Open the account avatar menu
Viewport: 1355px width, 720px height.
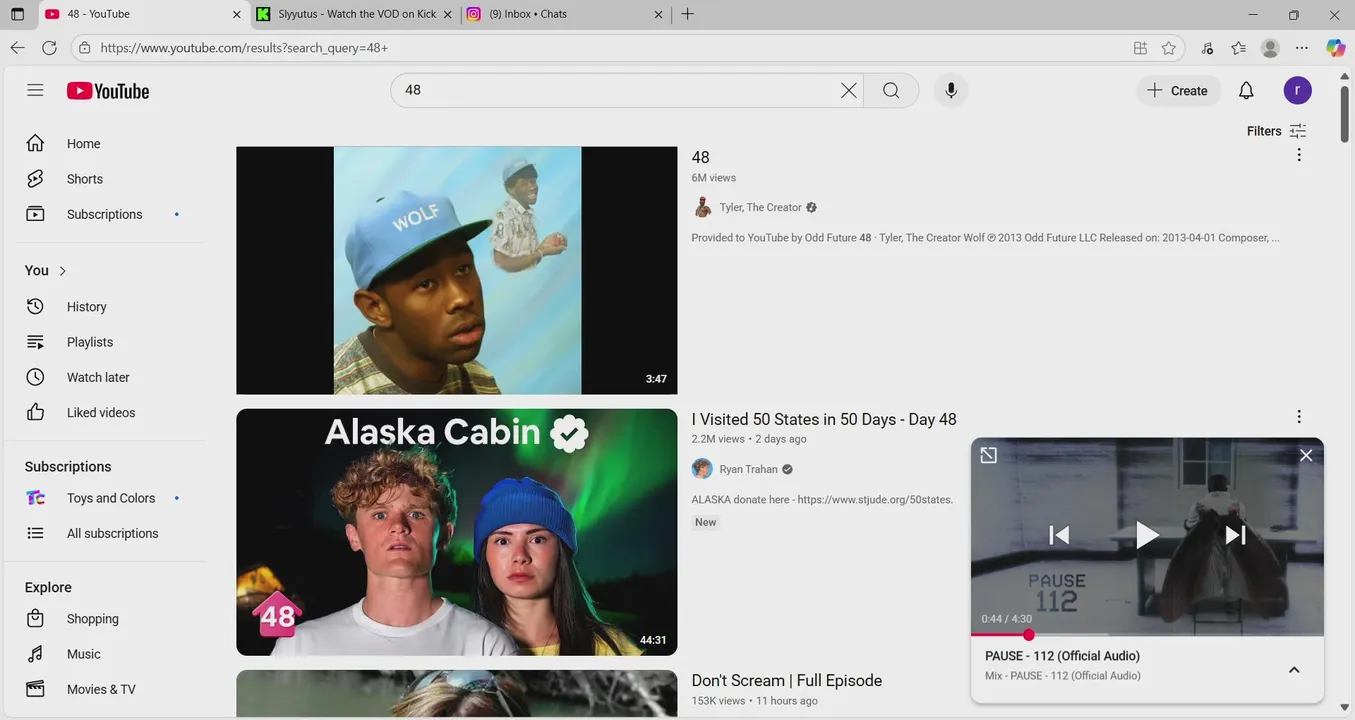pyautogui.click(x=1297, y=90)
